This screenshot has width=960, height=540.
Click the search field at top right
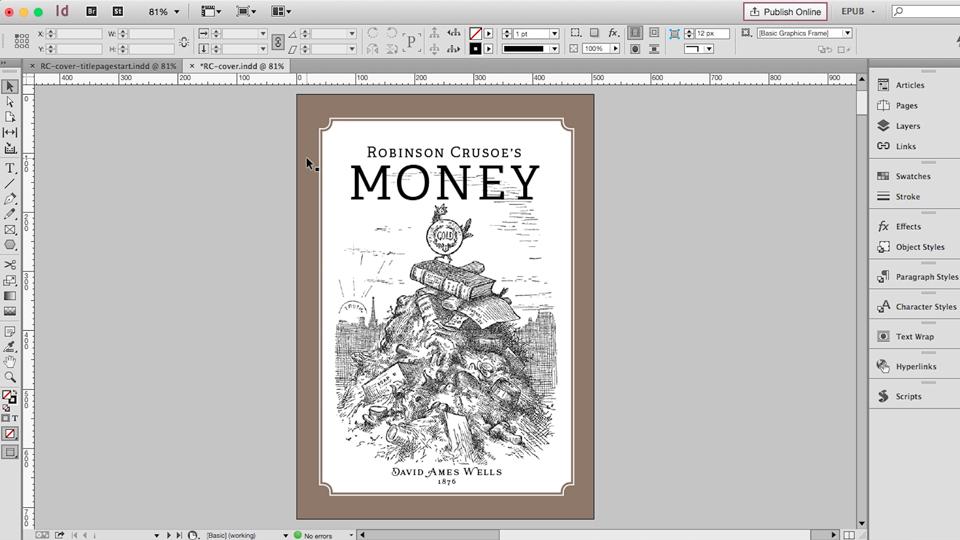926,11
